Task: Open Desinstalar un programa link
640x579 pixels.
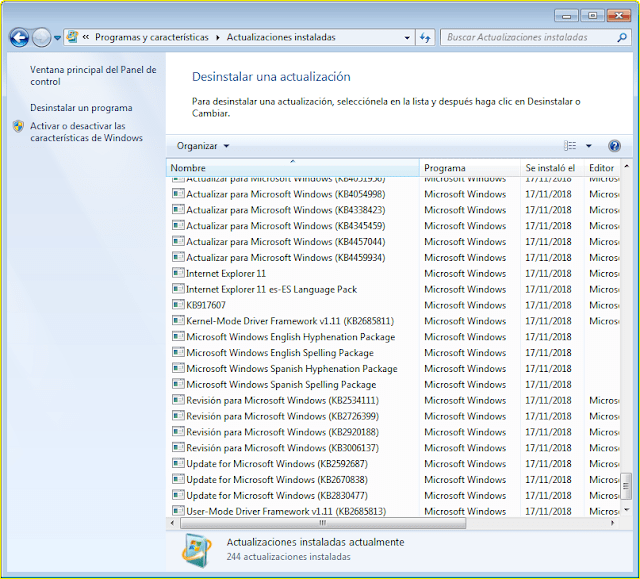Action: tap(81, 108)
